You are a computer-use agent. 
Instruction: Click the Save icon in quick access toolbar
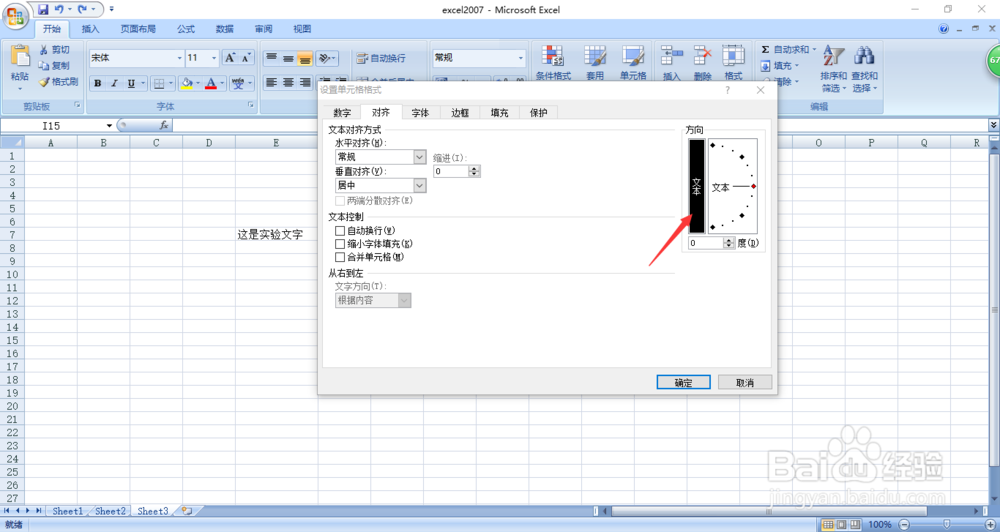(x=43, y=10)
